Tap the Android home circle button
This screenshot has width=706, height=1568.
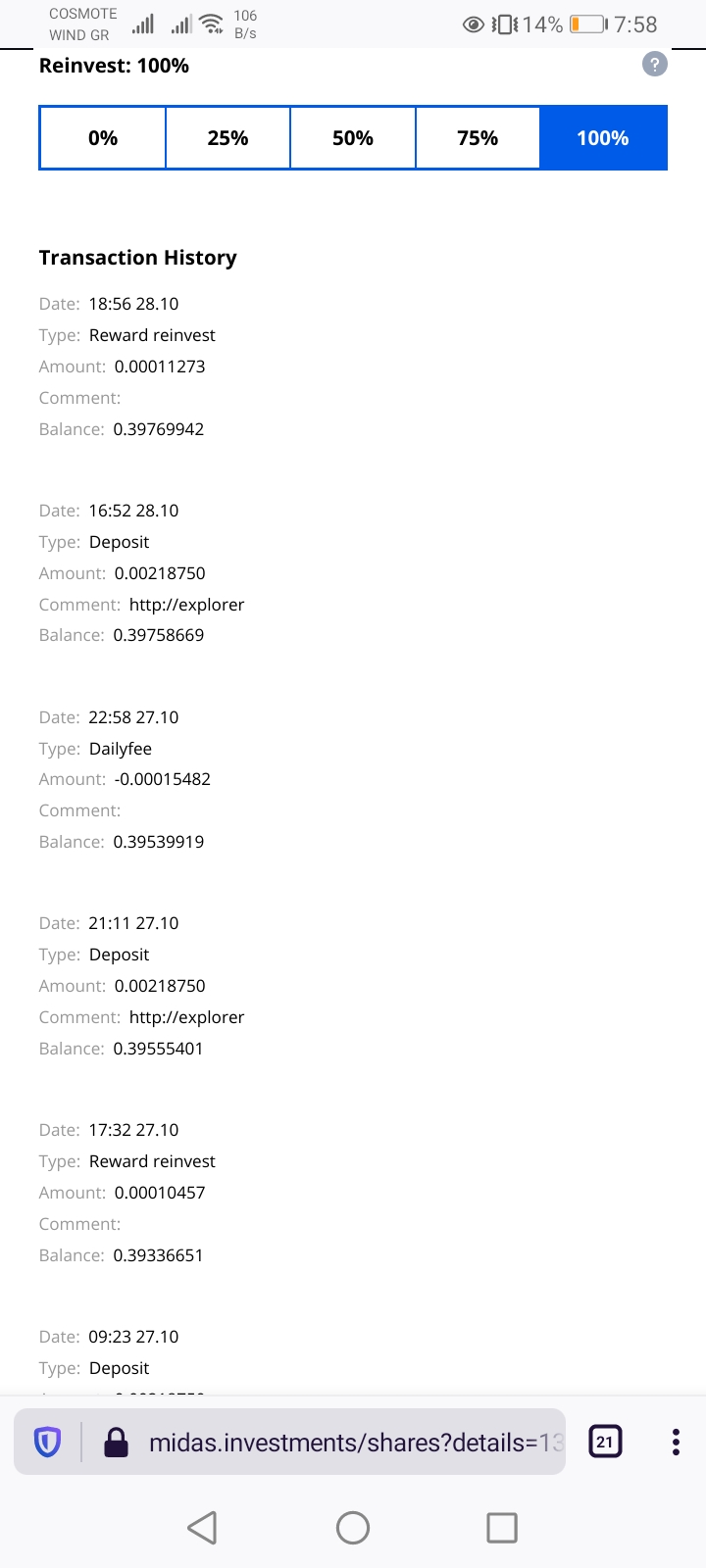(x=353, y=1527)
